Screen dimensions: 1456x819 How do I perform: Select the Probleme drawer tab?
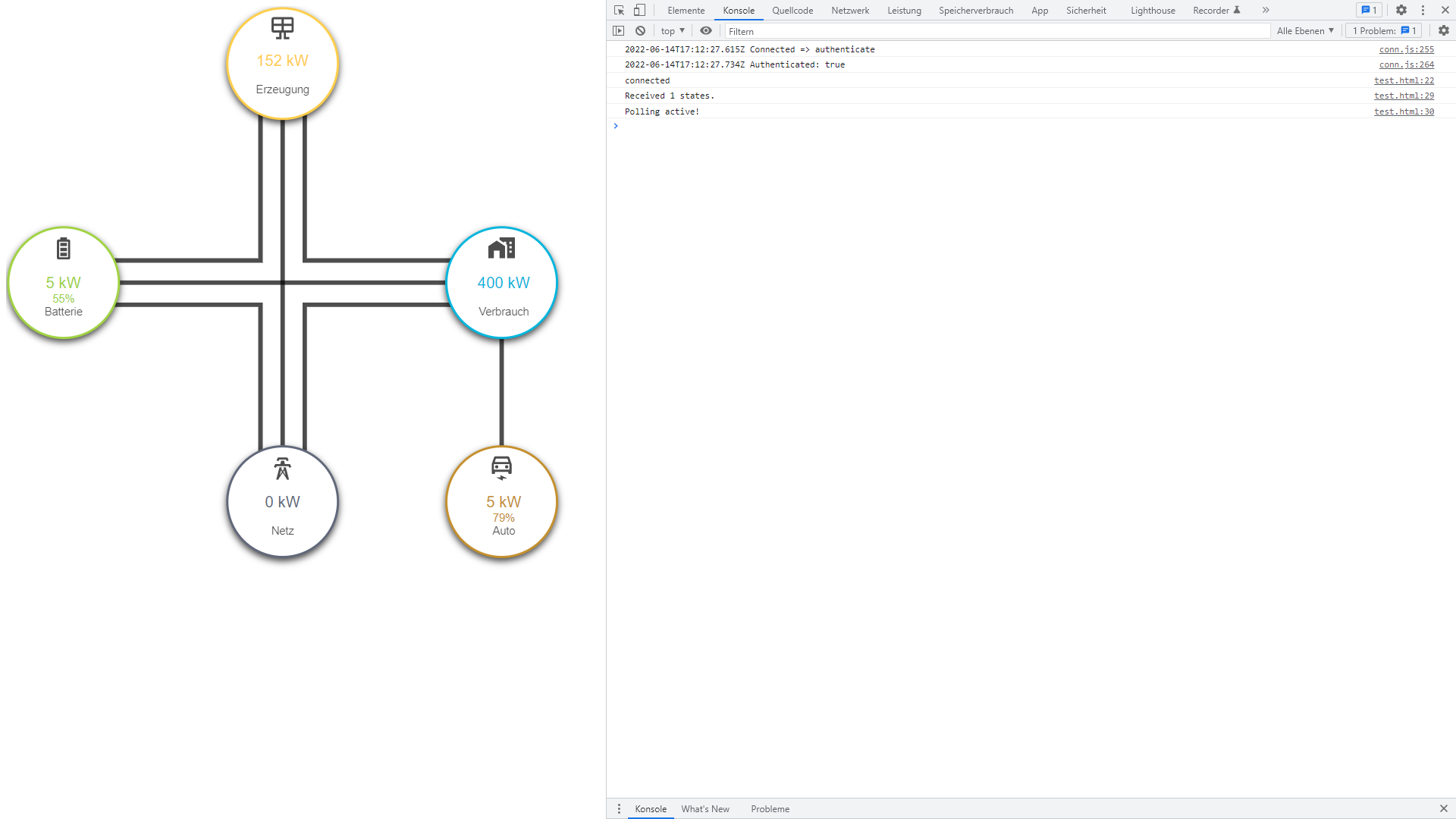coord(770,809)
